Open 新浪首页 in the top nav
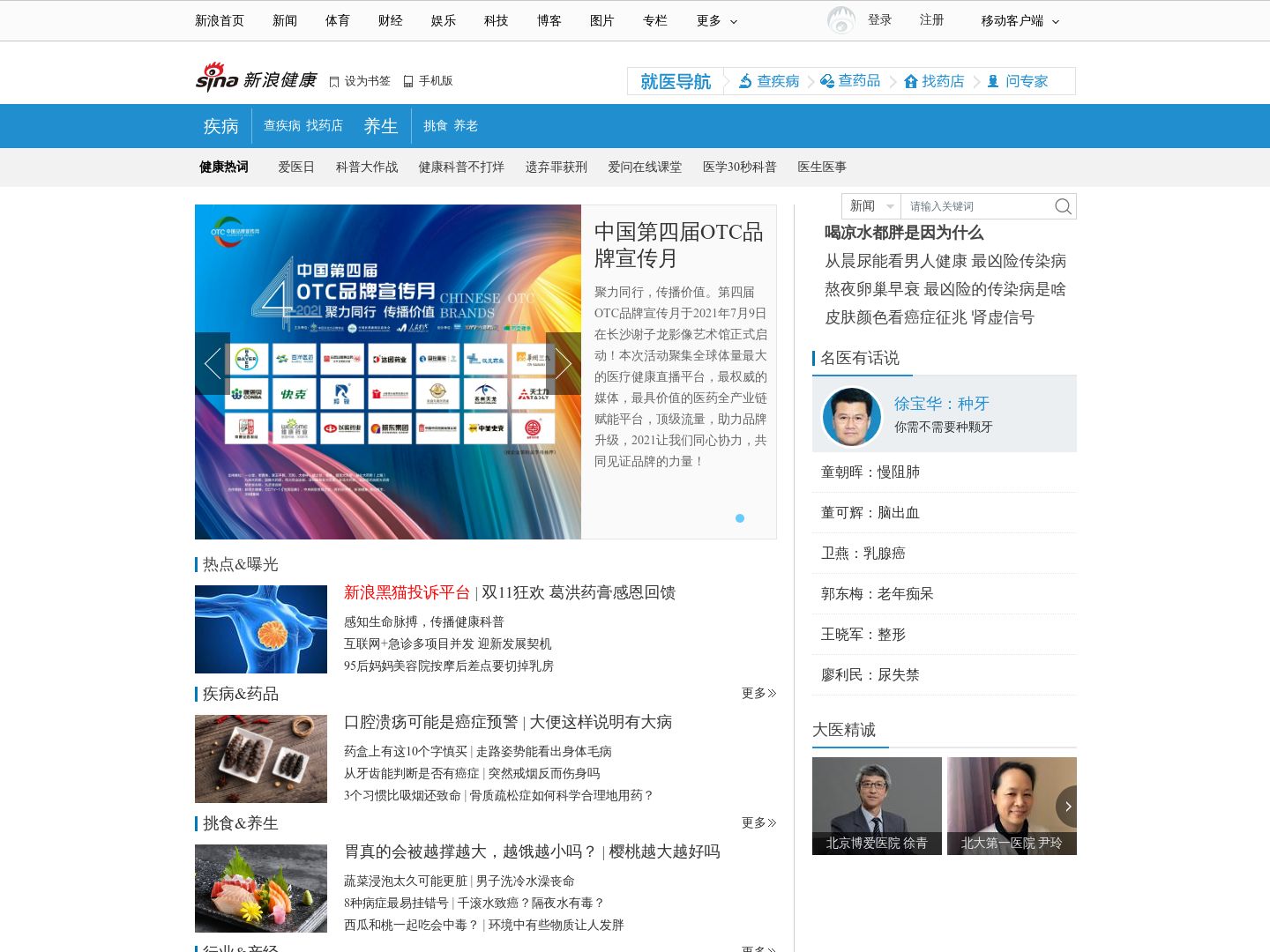This screenshot has width=1270, height=952. 220,20
